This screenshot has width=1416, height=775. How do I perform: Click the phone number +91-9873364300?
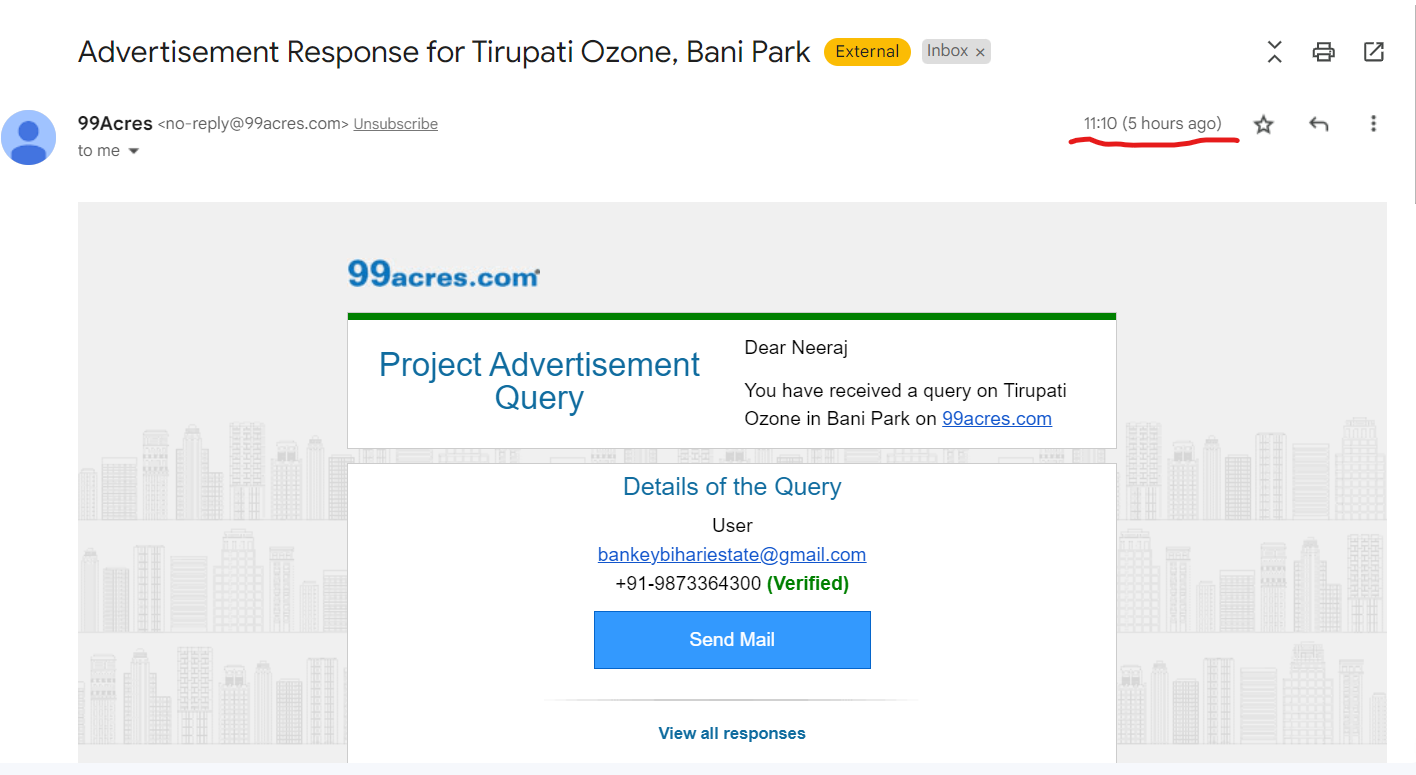point(688,583)
